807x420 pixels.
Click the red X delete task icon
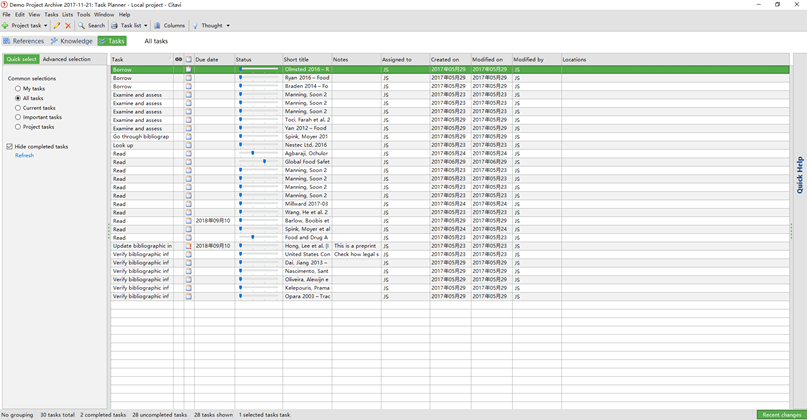68,25
